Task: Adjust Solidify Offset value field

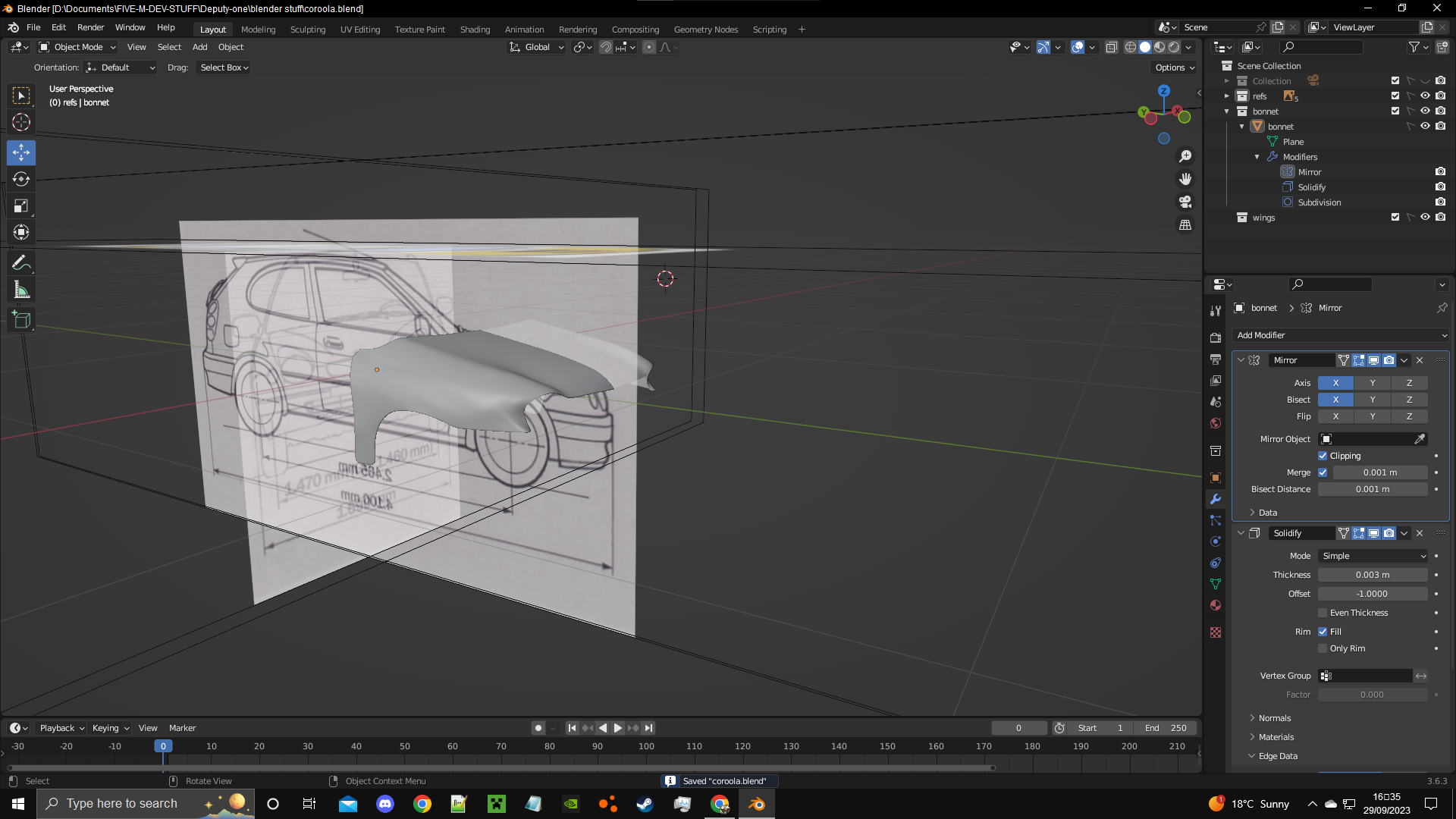Action: pyautogui.click(x=1373, y=594)
